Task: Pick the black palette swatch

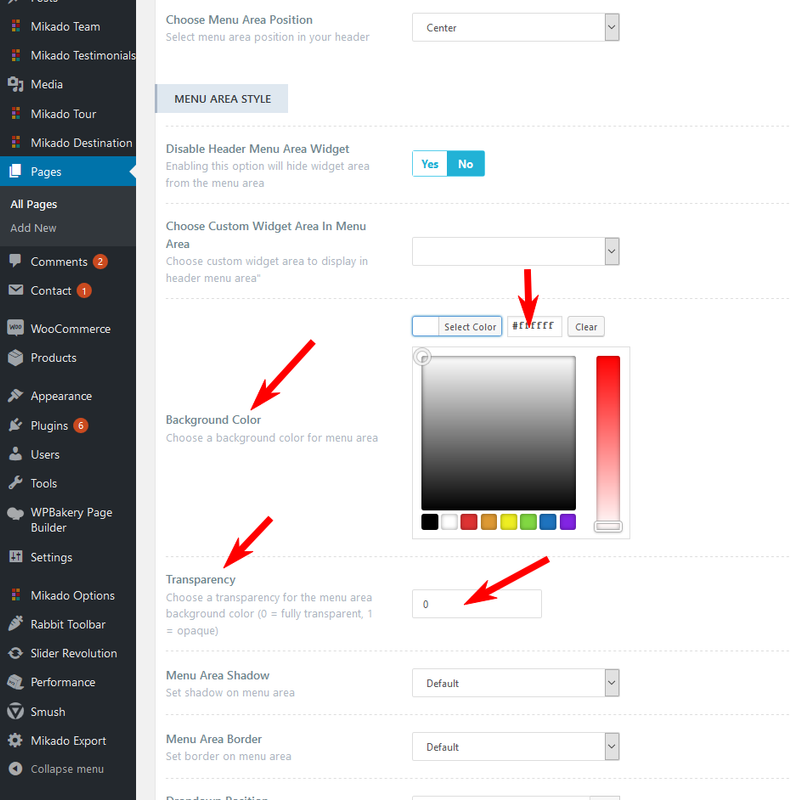Action: [430, 522]
